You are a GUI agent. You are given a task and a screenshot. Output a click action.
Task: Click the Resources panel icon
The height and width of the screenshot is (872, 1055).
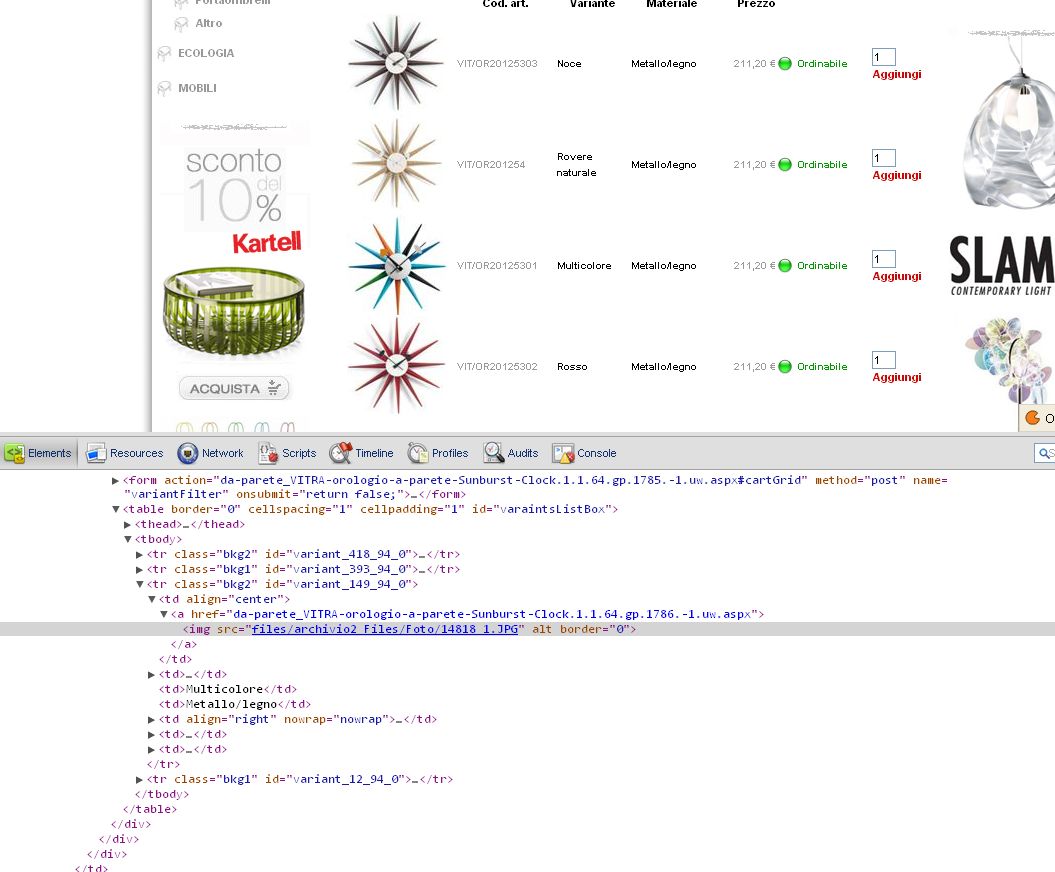tap(96, 453)
